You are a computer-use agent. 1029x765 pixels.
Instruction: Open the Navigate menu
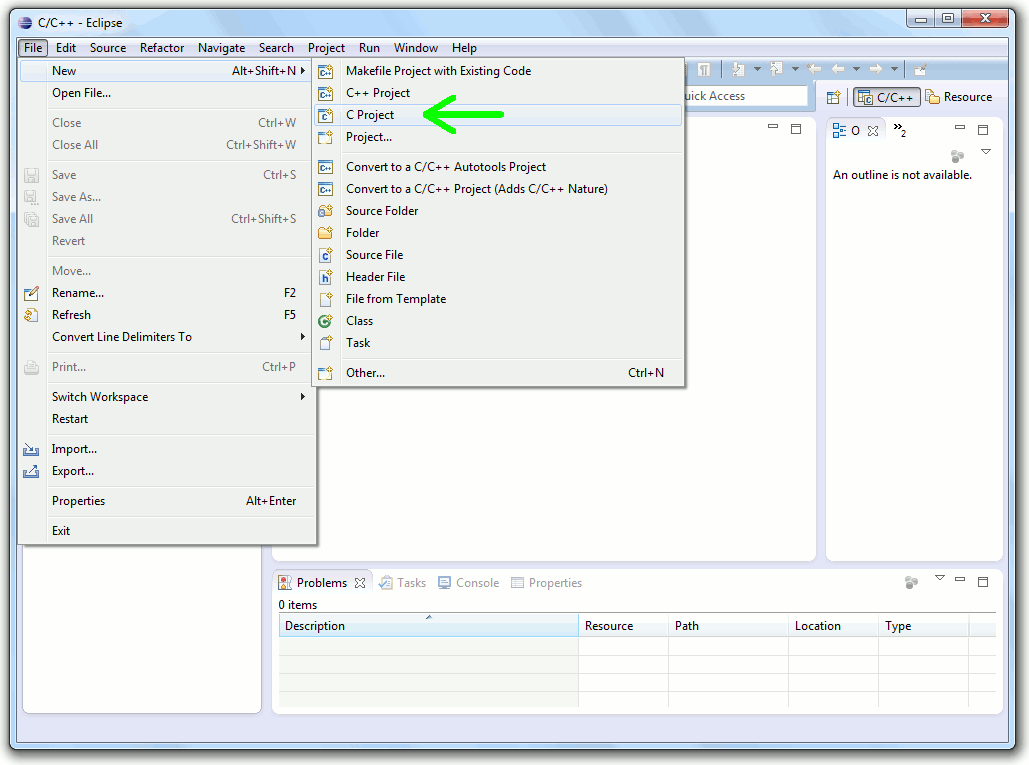coord(222,48)
